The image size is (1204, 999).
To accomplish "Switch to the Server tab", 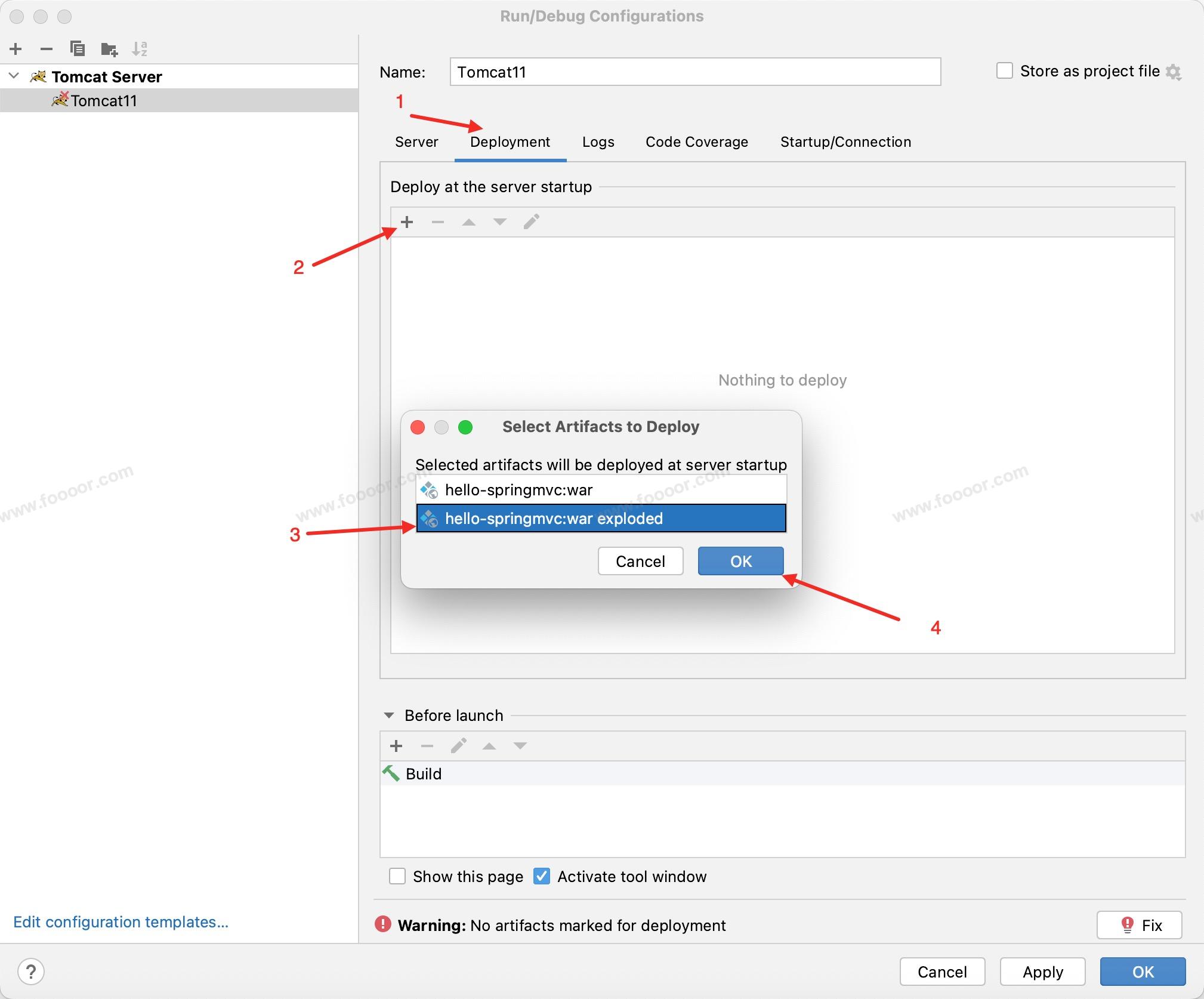I will (416, 142).
